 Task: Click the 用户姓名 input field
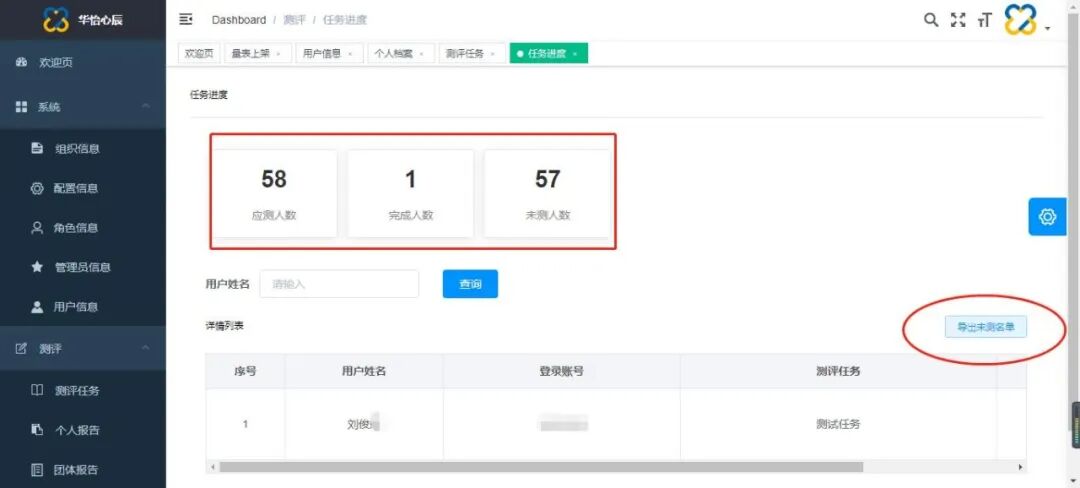point(339,284)
